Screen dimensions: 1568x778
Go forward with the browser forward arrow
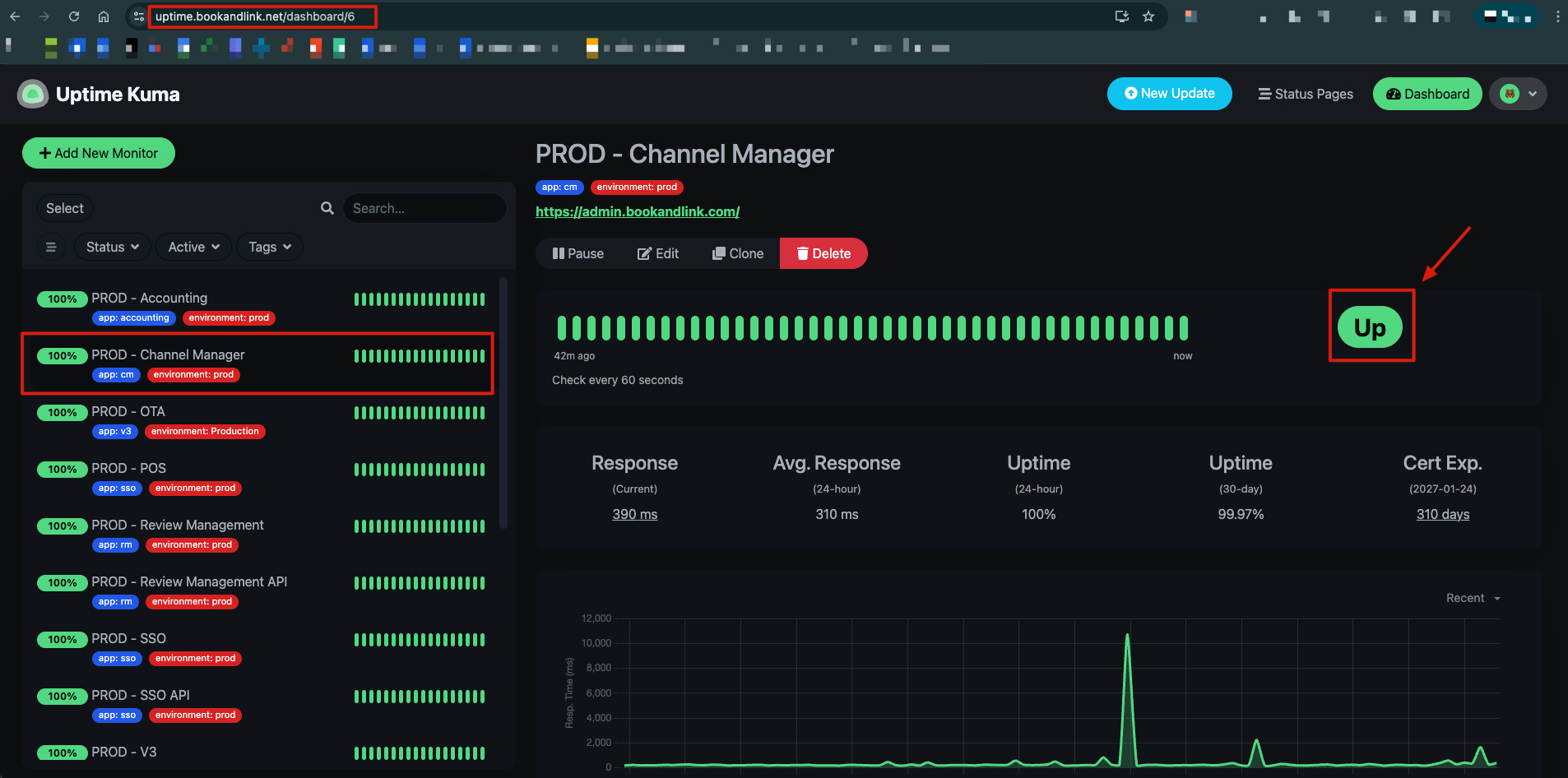[44, 16]
